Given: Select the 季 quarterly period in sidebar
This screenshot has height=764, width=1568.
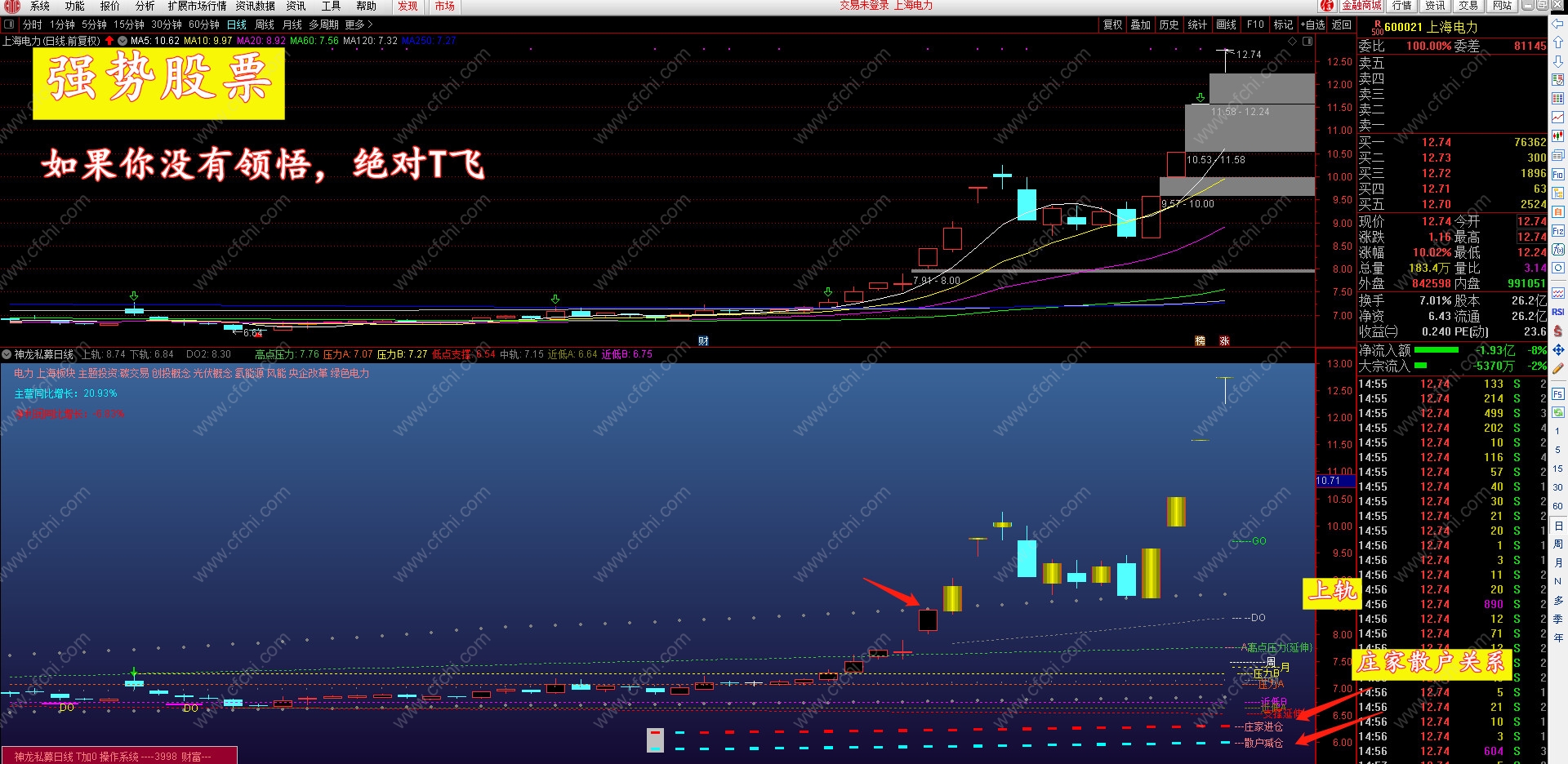Looking at the screenshot, I should (x=1558, y=619).
